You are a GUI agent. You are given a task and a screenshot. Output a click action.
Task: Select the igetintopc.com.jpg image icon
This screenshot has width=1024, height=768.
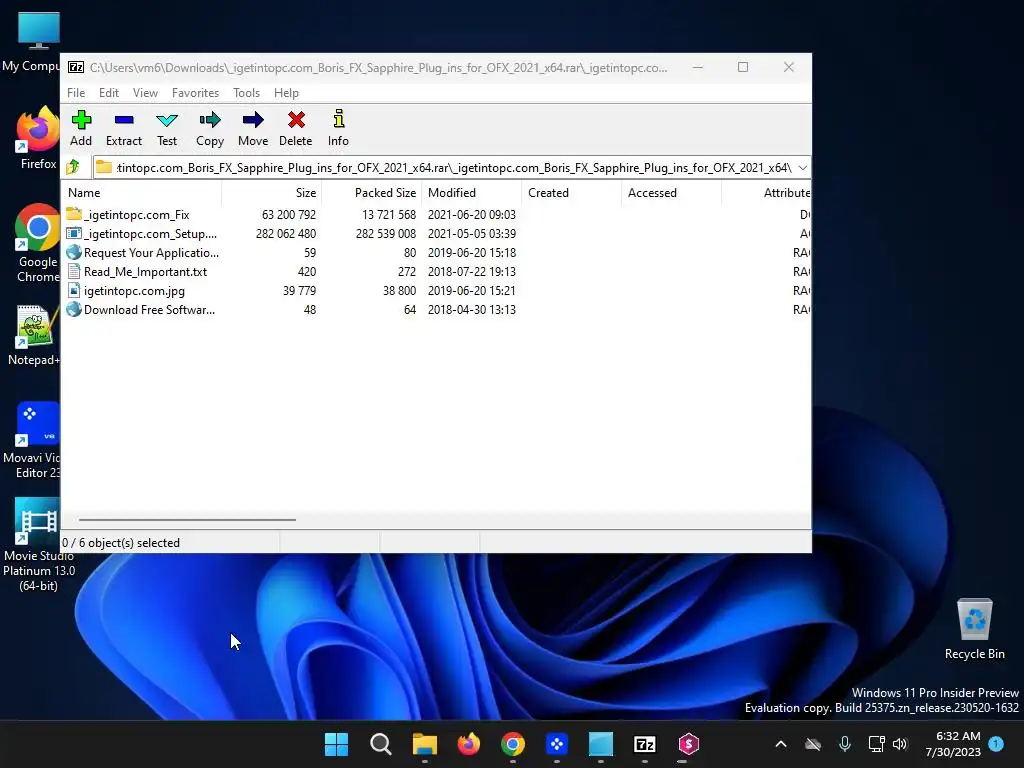[x=74, y=290]
